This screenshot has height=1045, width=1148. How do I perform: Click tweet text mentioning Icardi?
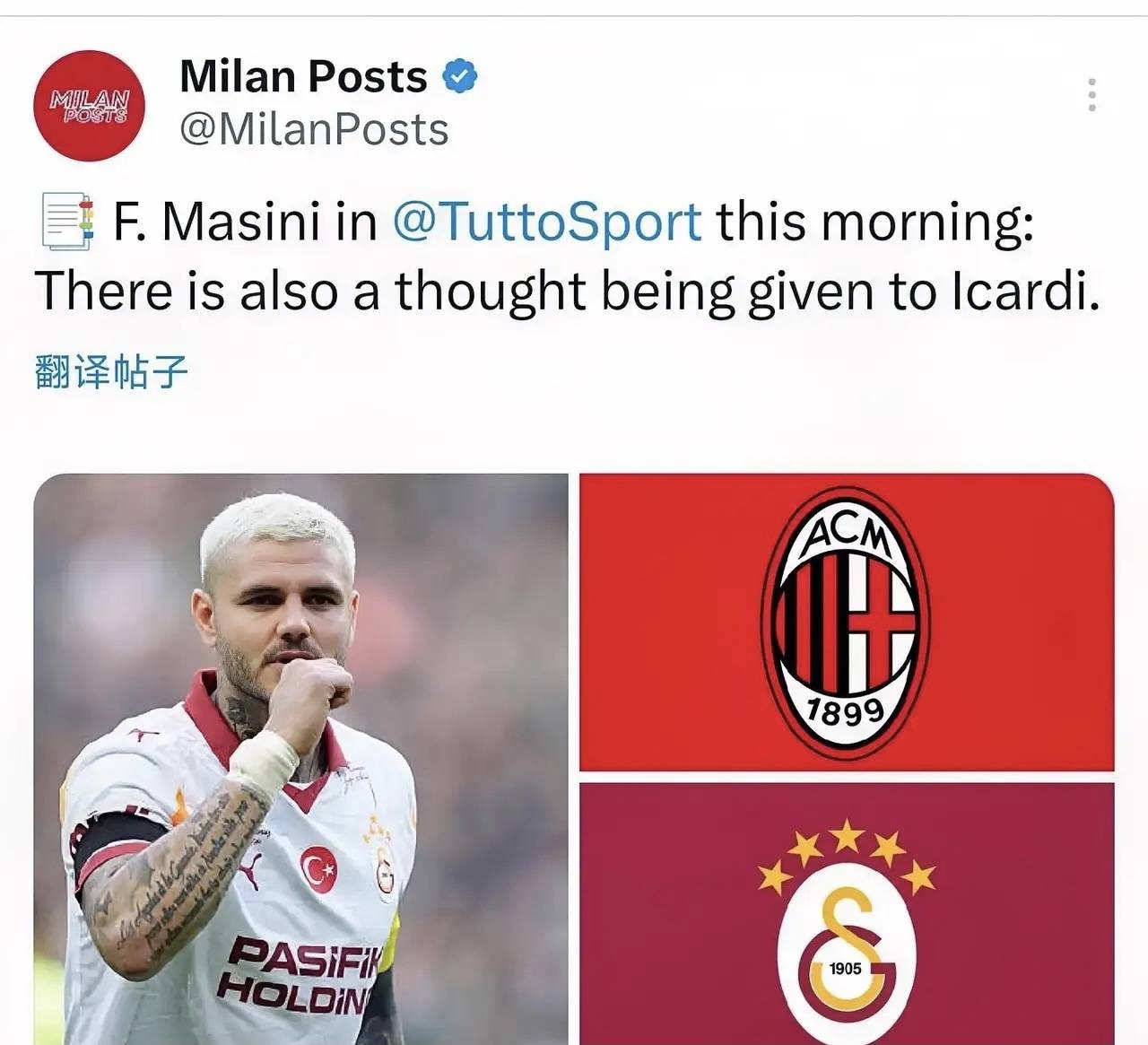(x=567, y=292)
